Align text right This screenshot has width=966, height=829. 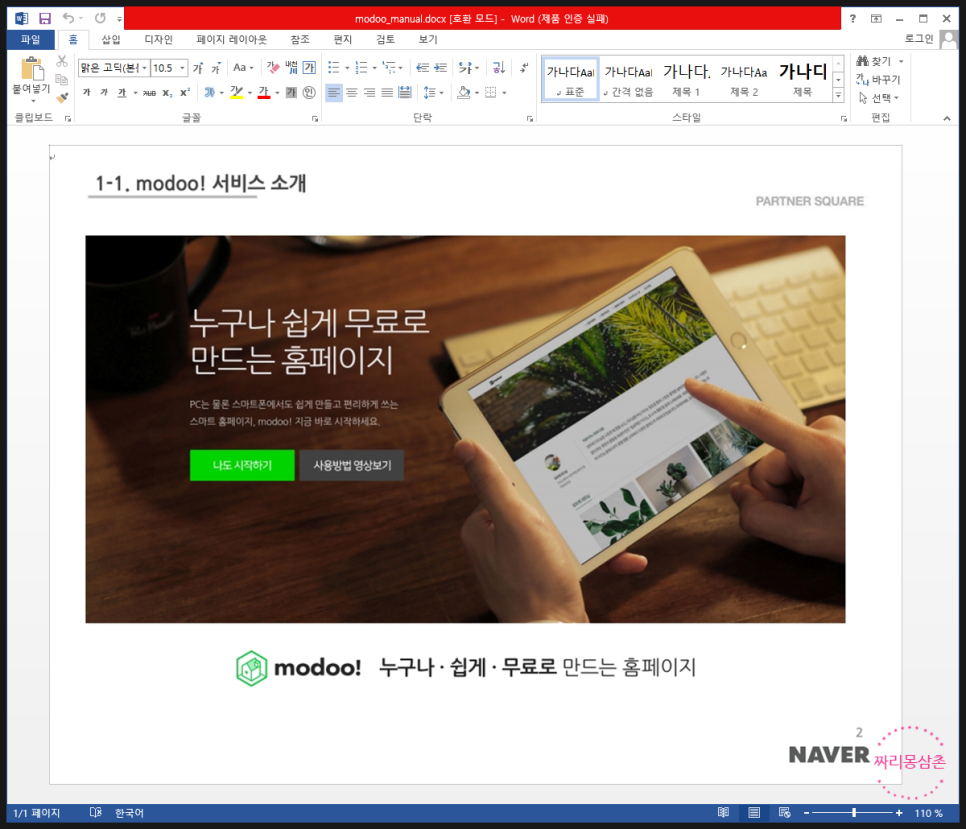369,92
